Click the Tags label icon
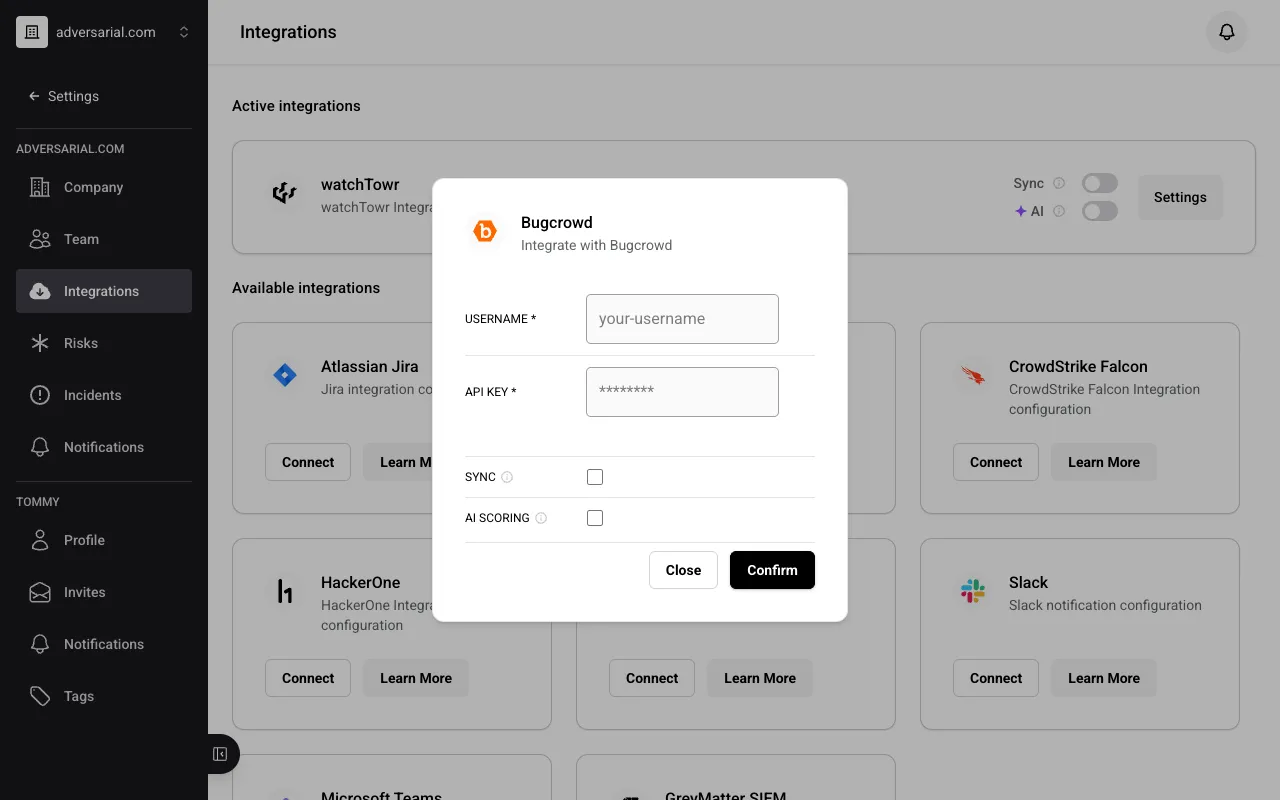The width and height of the screenshot is (1280, 800). click(40, 696)
